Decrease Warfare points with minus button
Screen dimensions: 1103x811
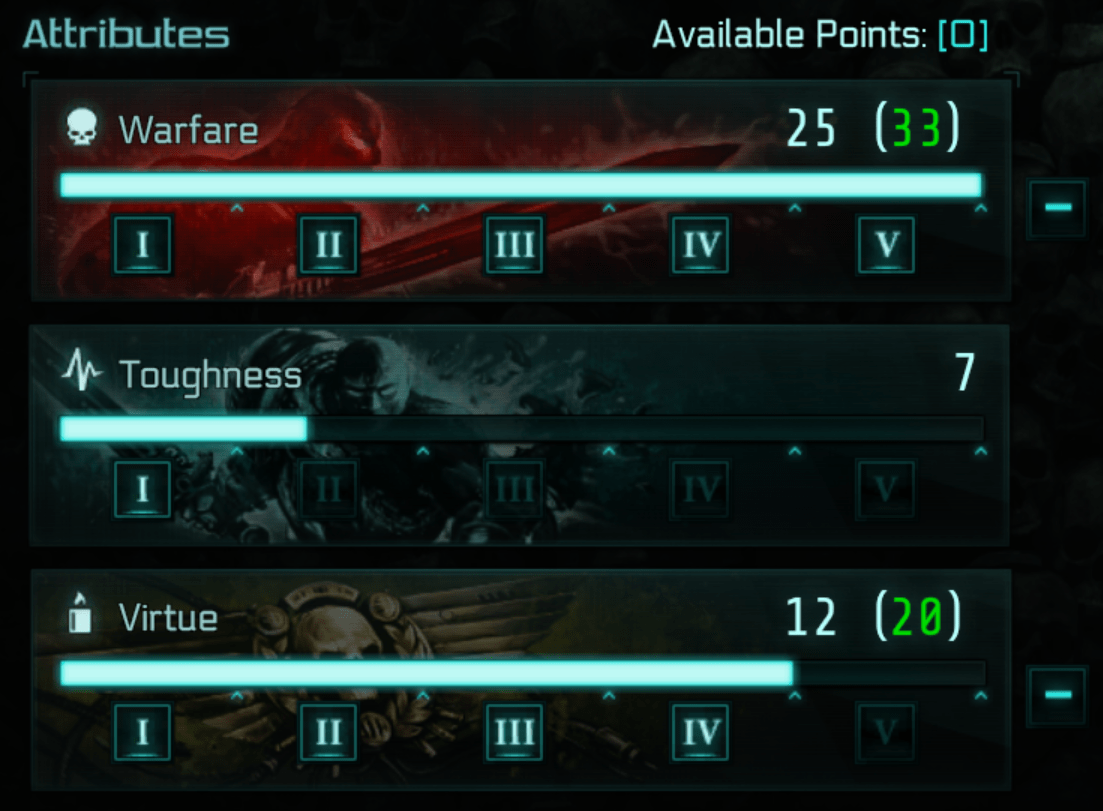1057,207
